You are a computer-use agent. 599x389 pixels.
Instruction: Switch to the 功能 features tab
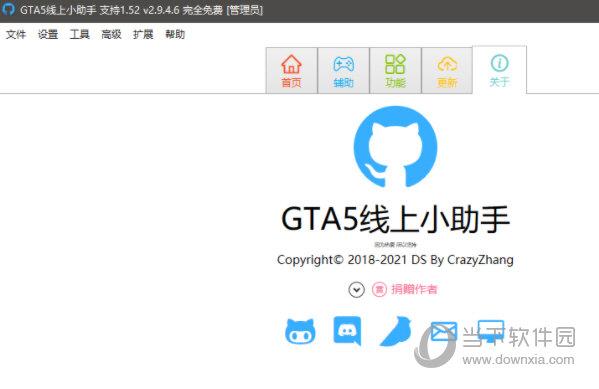395,70
